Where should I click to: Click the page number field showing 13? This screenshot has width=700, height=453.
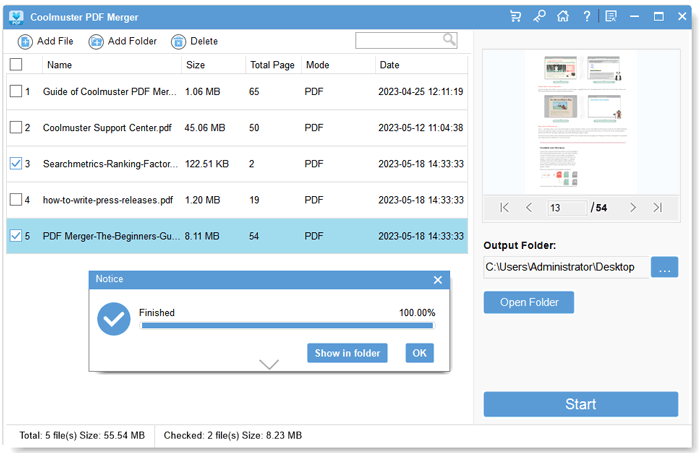[567, 208]
